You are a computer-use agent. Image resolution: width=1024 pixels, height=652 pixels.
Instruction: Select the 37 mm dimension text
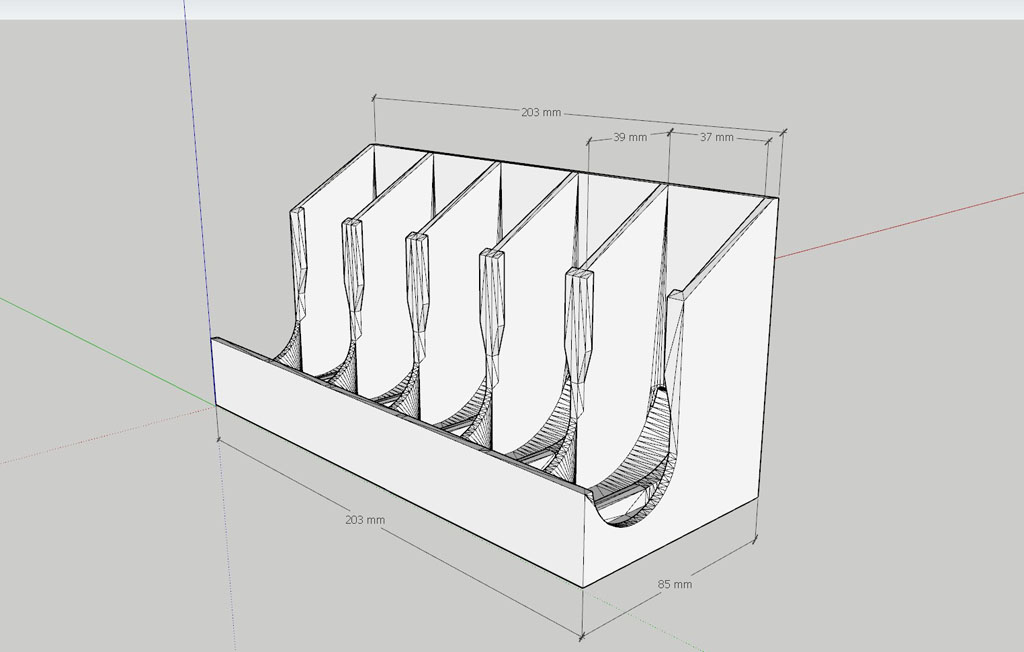click(x=716, y=137)
